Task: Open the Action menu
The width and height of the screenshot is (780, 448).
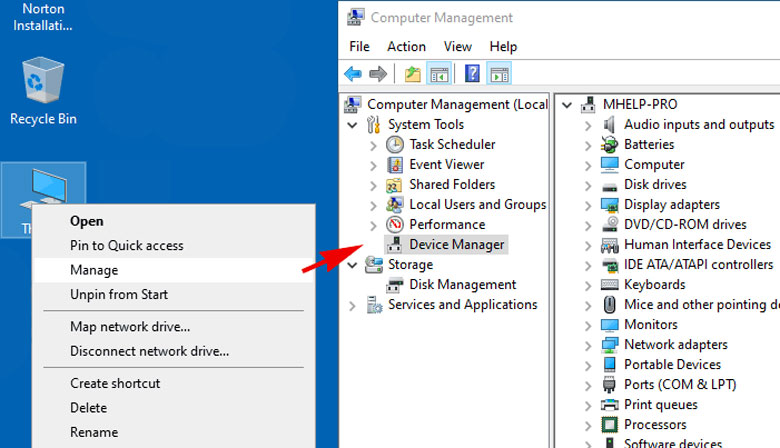Action: pyautogui.click(x=406, y=46)
